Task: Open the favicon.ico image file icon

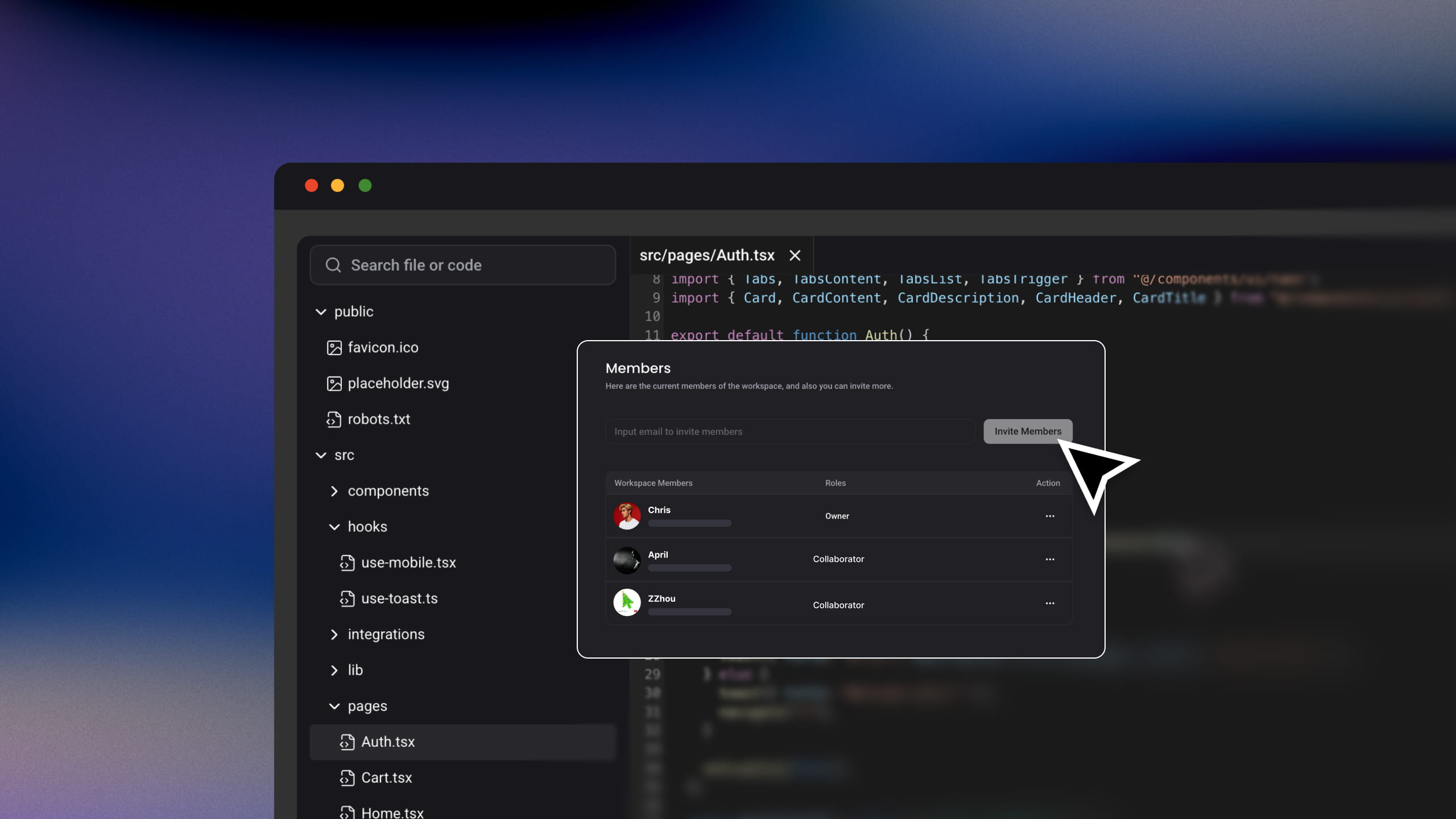Action: tap(334, 348)
